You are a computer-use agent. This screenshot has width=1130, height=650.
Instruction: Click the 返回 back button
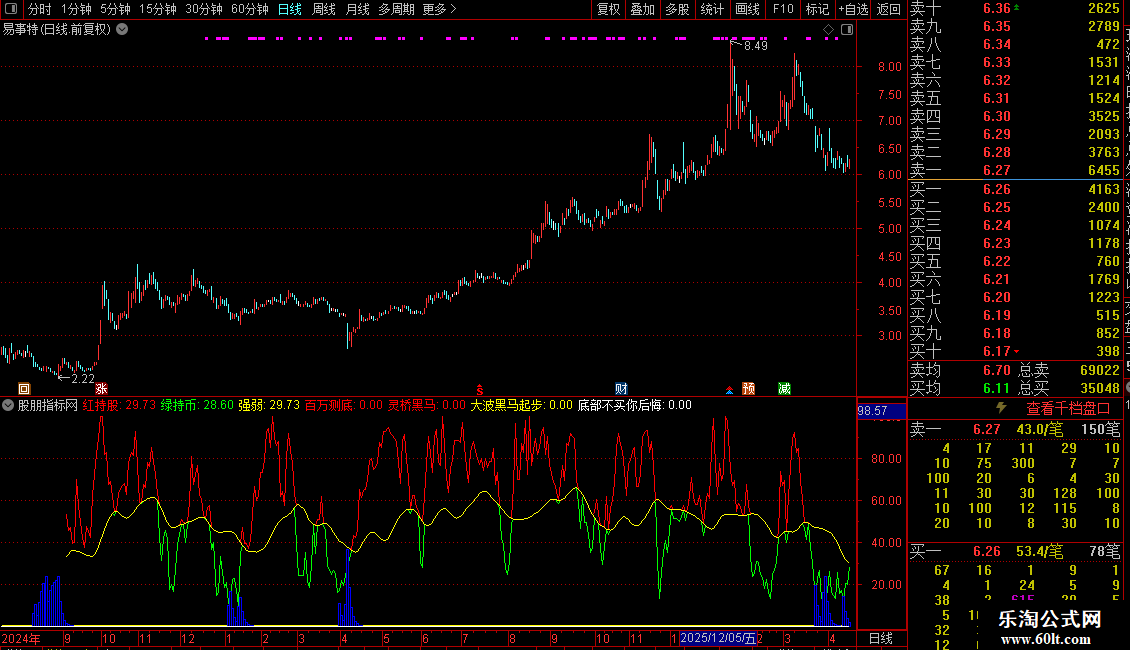(x=889, y=9)
